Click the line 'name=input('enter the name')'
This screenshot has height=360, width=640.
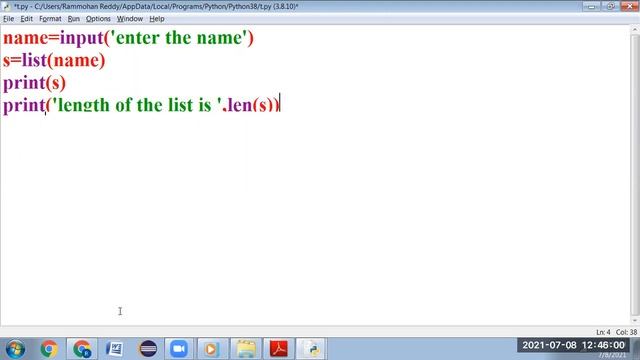129,38
